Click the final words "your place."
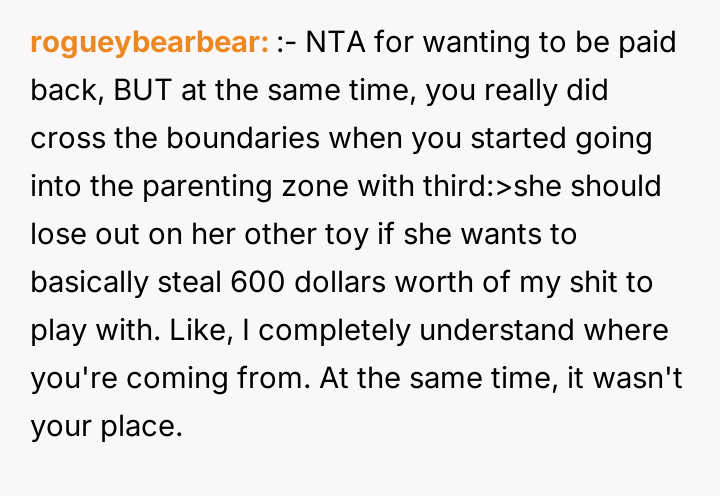 point(107,427)
